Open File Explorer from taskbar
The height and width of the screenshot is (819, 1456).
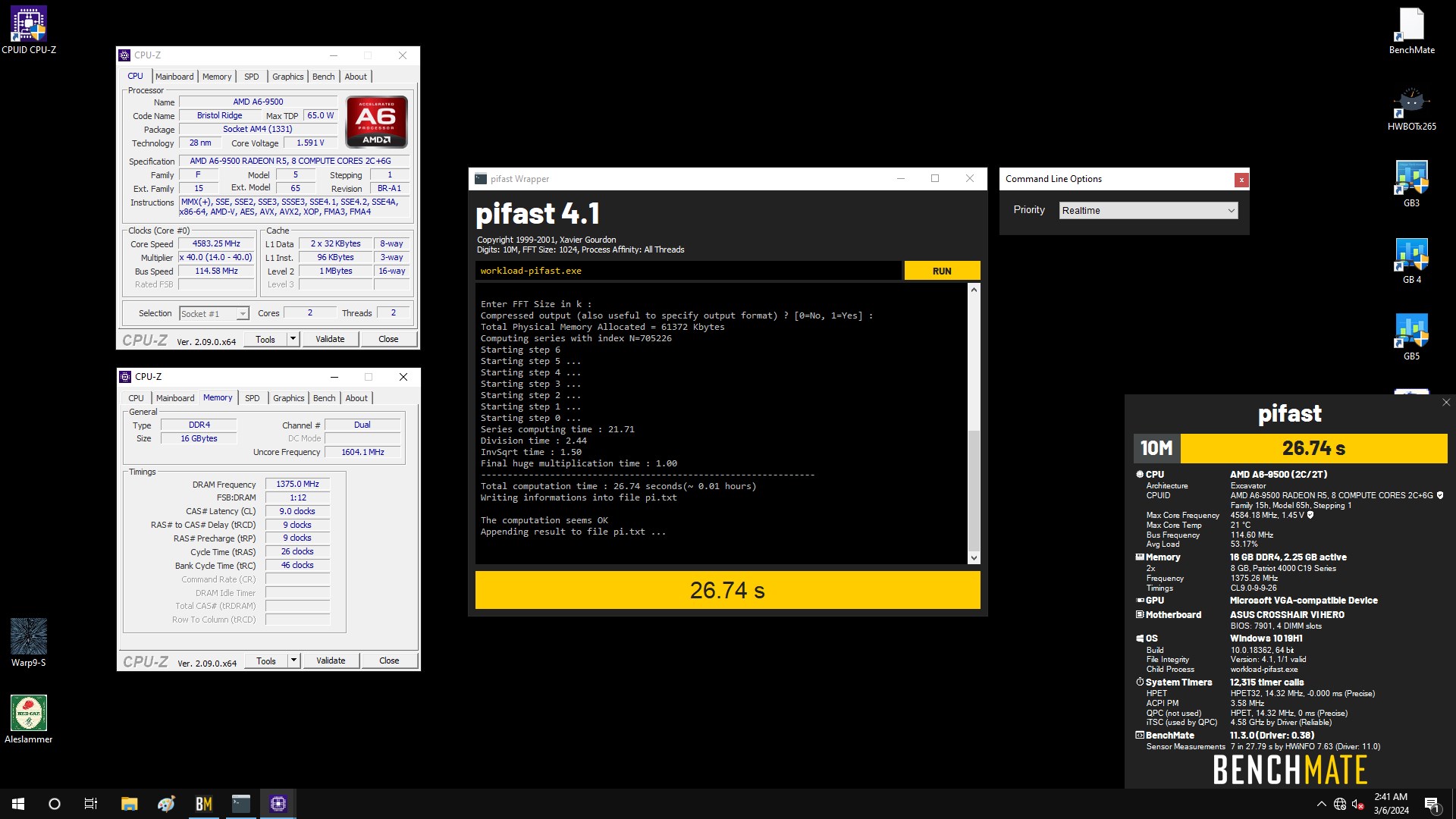129,804
